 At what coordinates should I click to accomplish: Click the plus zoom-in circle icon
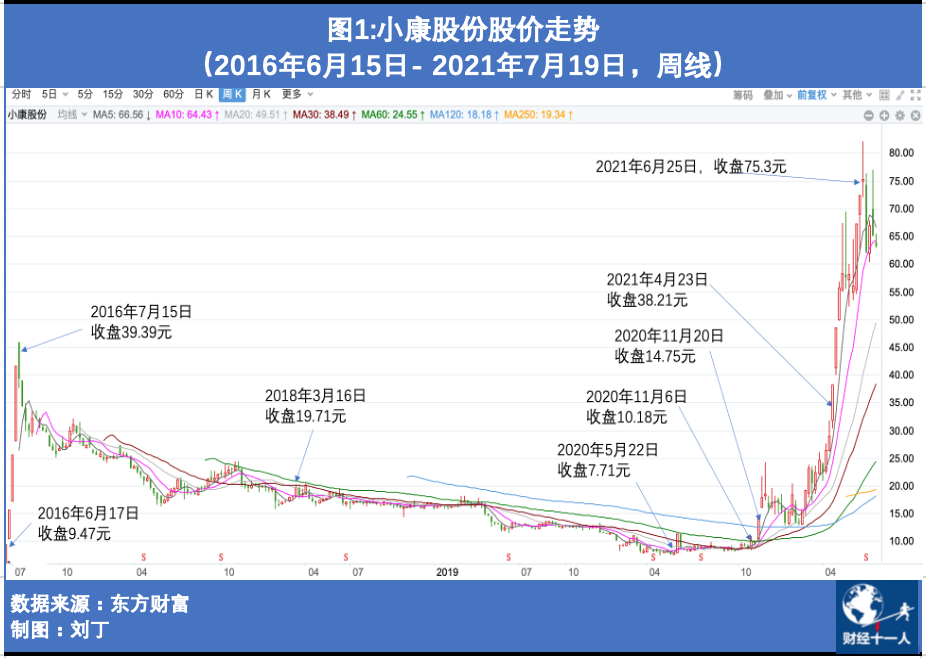pyautogui.click(x=884, y=115)
